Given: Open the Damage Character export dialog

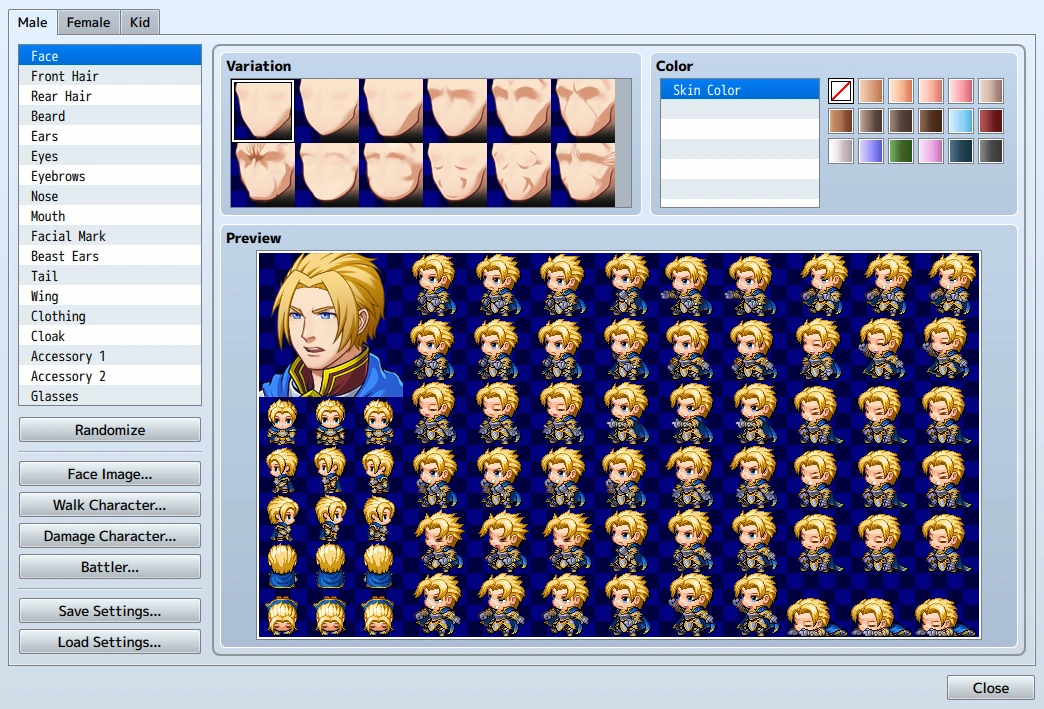Looking at the screenshot, I should (109, 535).
